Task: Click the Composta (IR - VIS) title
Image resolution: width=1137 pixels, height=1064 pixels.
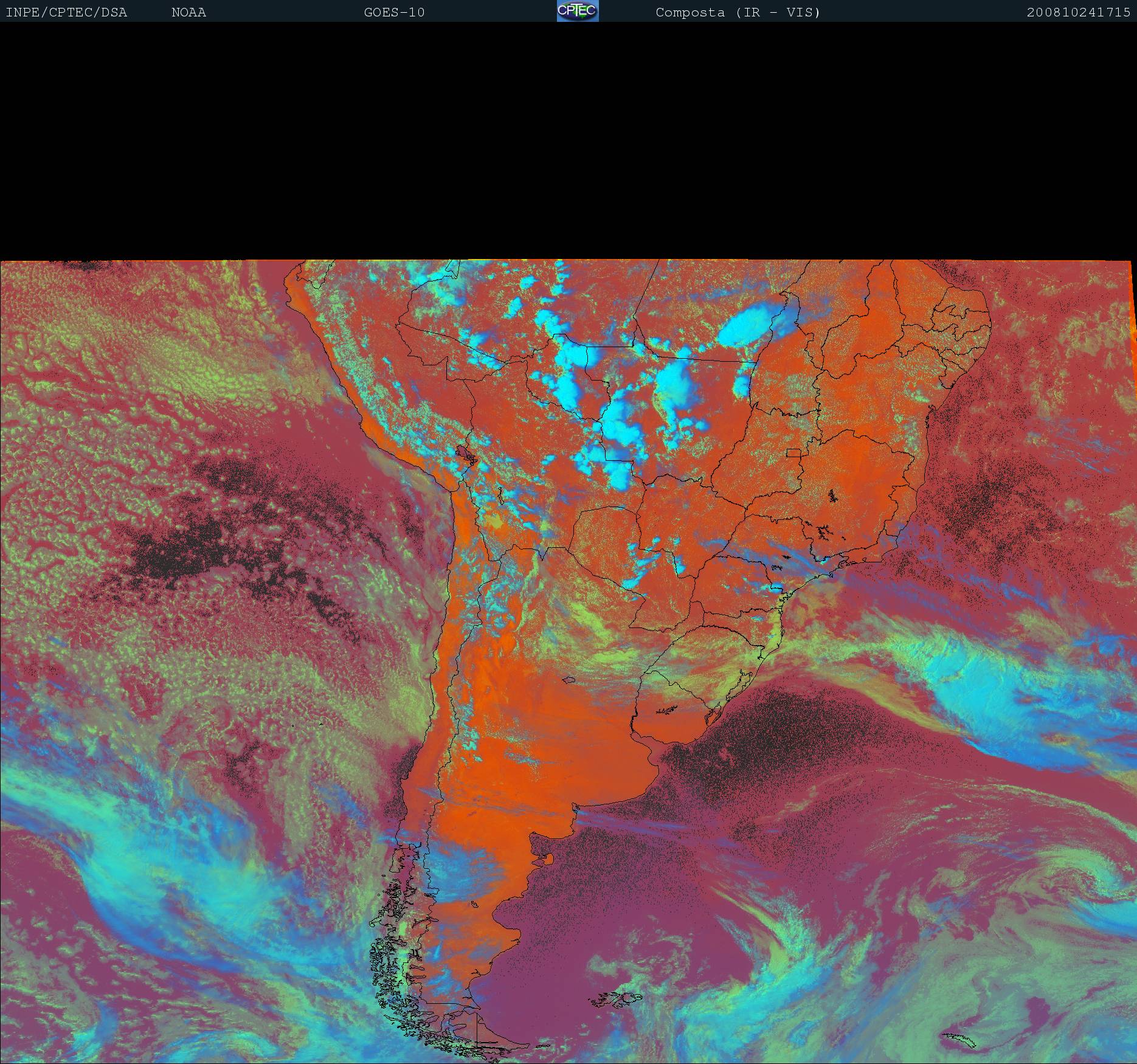Action: pyautogui.click(x=738, y=12)
